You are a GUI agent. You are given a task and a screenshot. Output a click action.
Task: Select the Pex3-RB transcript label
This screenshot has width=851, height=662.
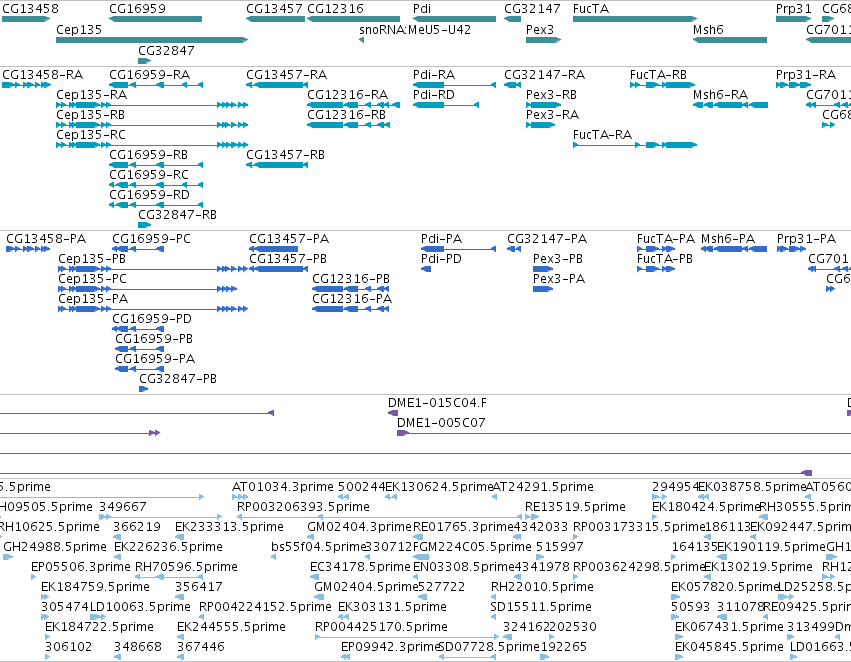pos(551,95)
